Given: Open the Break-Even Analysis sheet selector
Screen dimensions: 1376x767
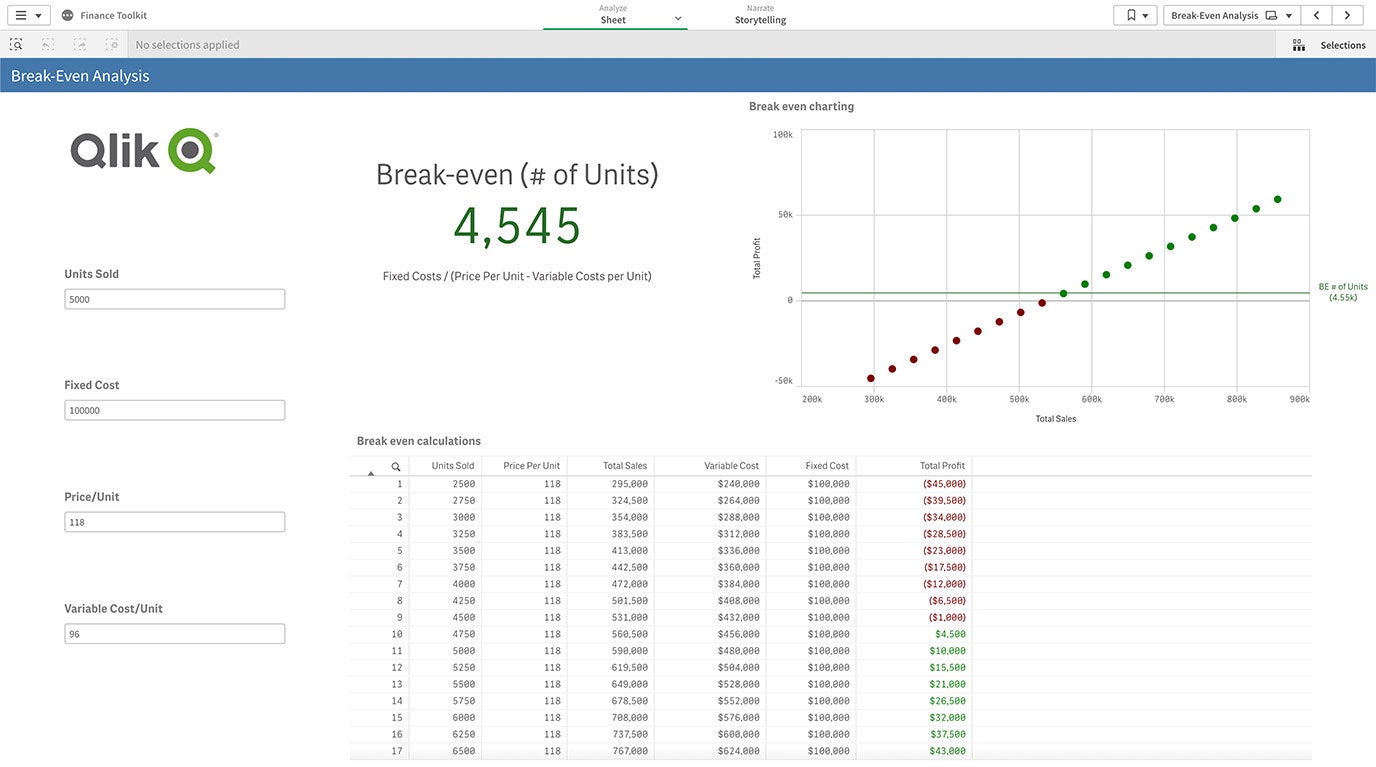Looking at the screenshot, I should tap(1231, 15).
